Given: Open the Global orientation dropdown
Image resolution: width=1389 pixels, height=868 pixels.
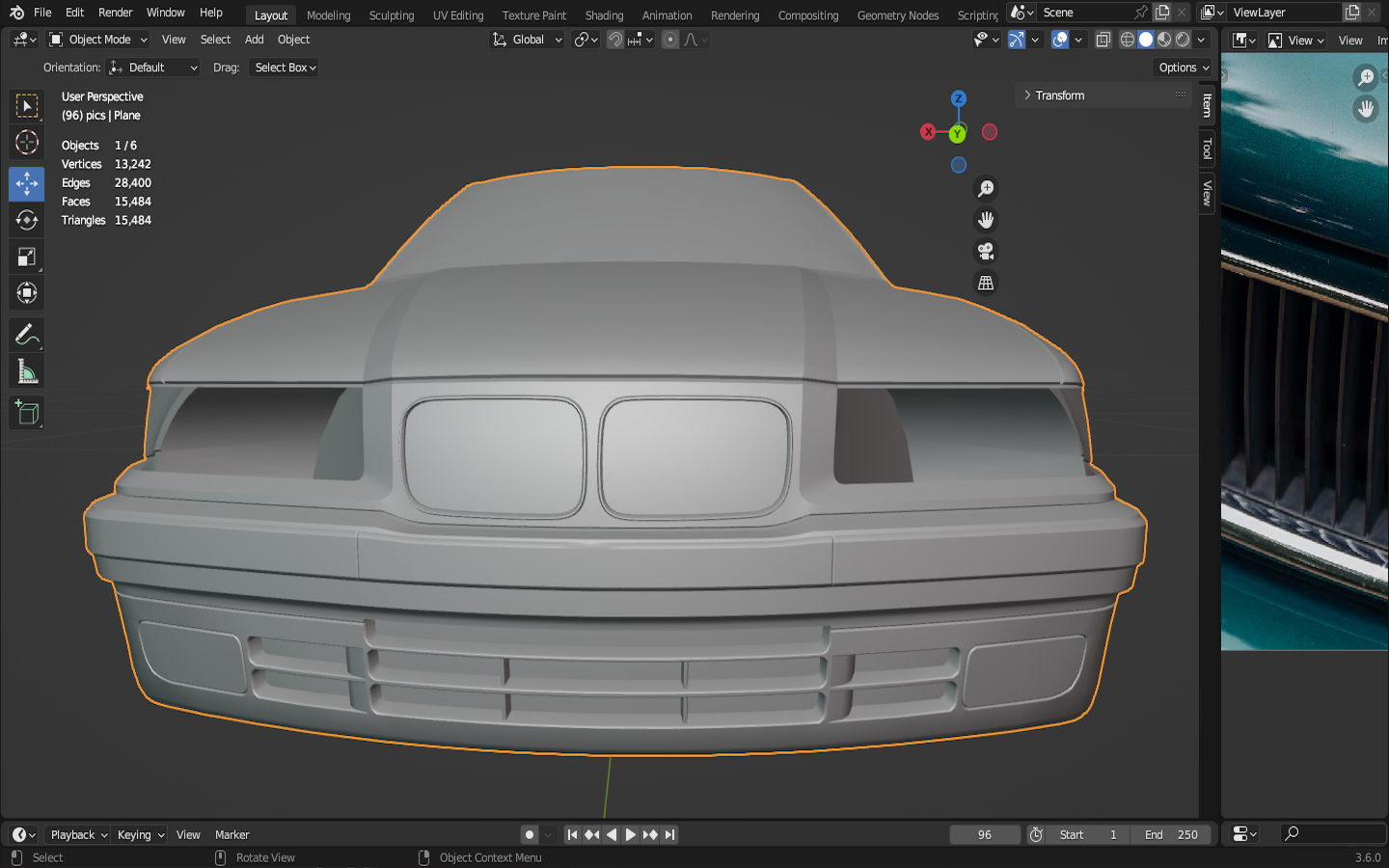Looking at the screenshot, I should click(528, 40).
